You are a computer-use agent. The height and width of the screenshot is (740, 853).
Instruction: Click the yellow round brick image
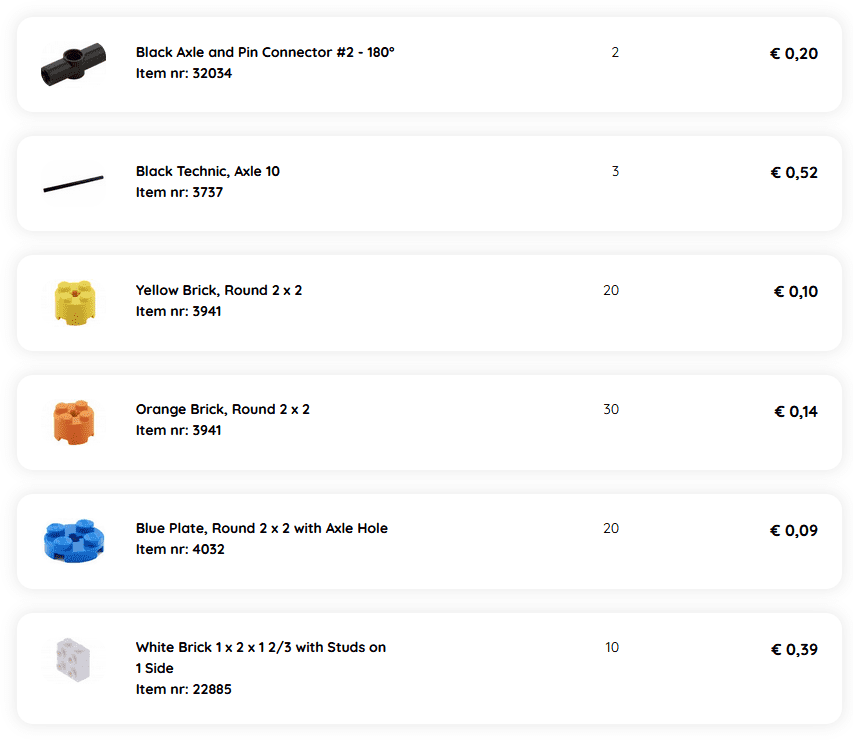tap(73, 302)
